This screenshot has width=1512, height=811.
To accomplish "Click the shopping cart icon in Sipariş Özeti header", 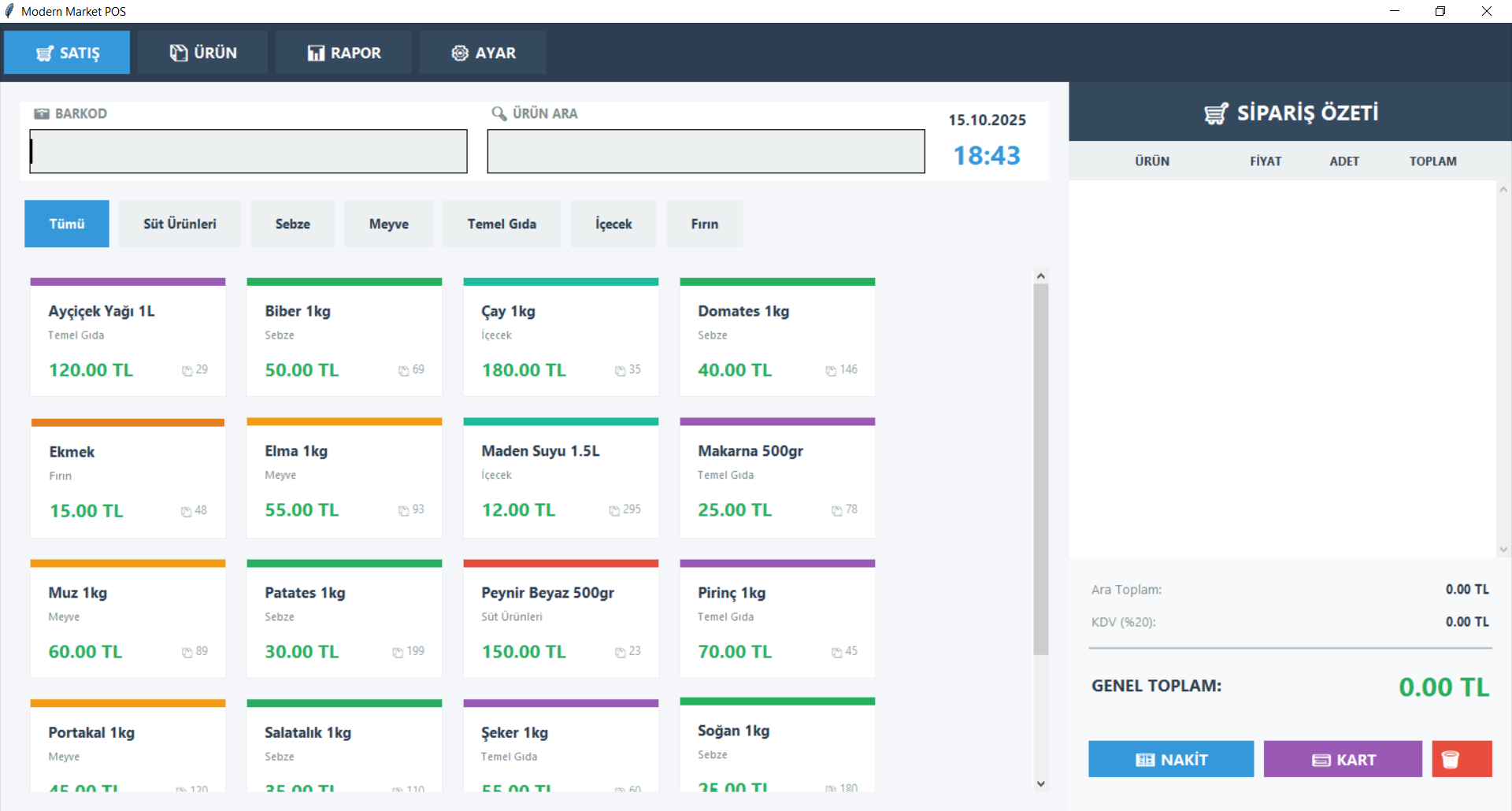I will tap(1216, 113).
